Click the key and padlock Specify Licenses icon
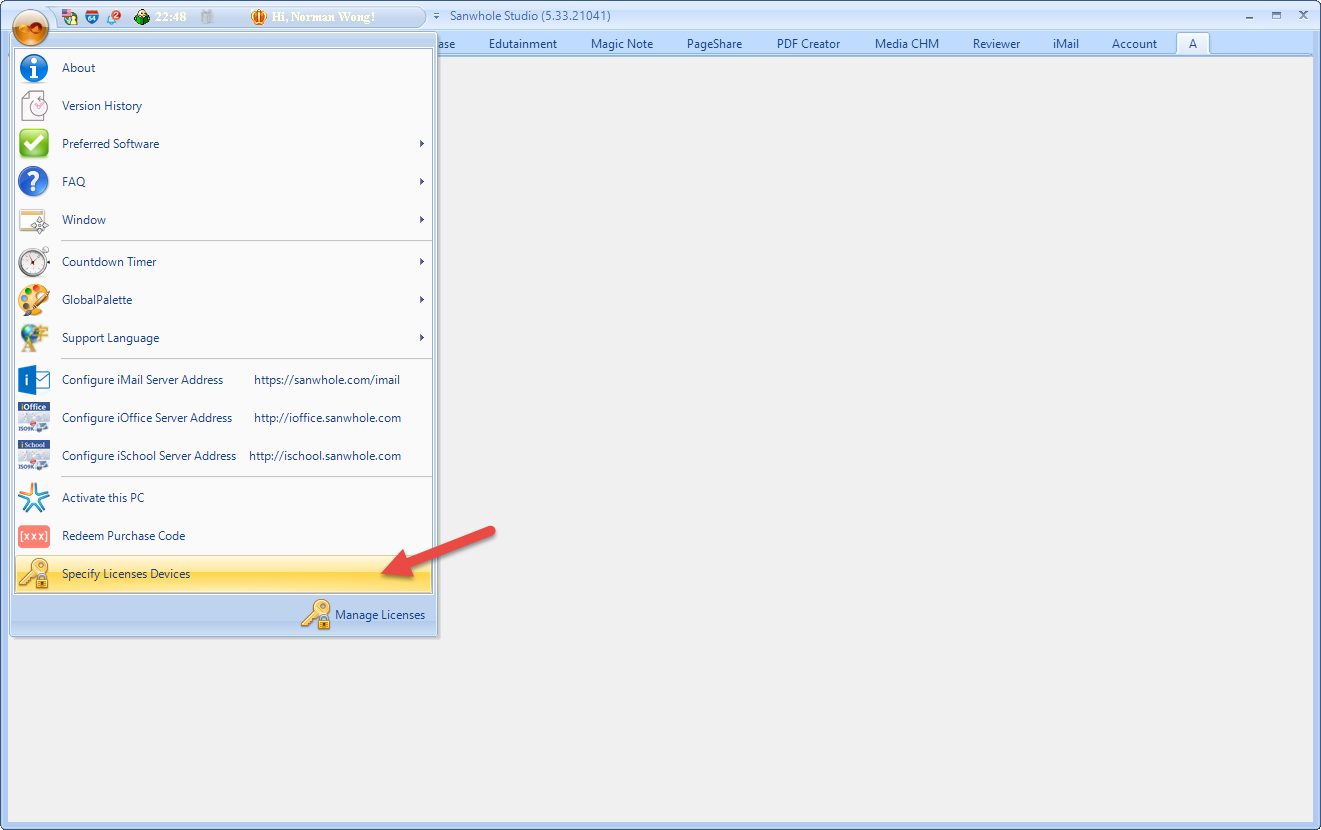 click(x=34, y=574)
